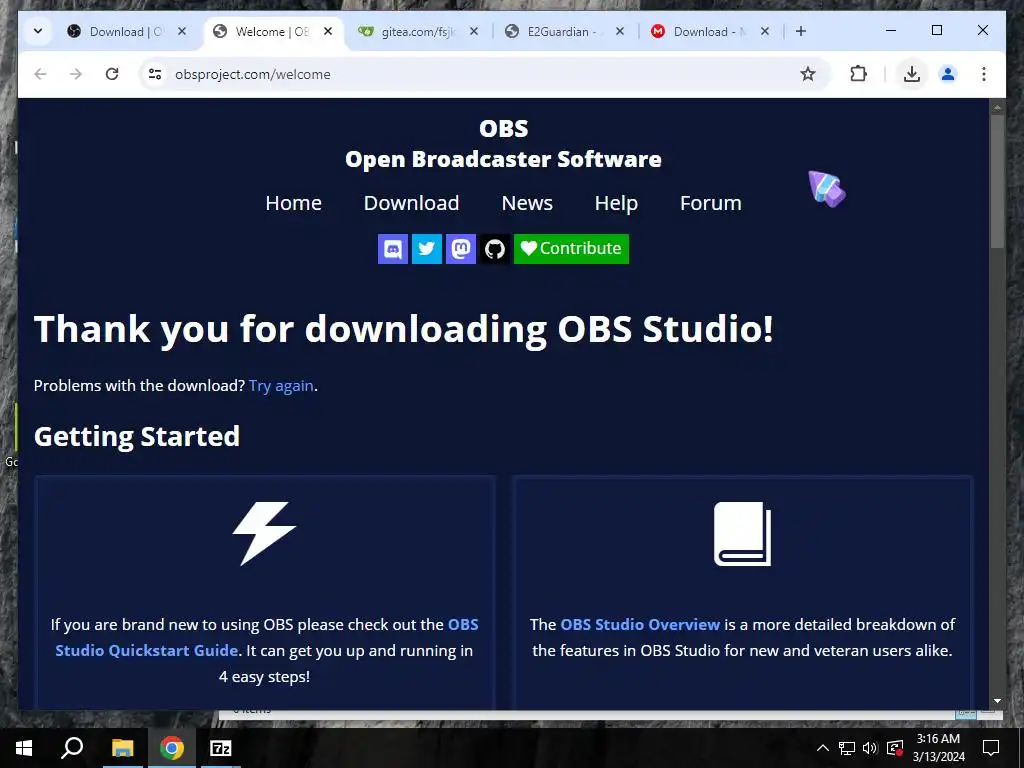
Task: Open the network status tray icon
Action: [x=847, y=748]
